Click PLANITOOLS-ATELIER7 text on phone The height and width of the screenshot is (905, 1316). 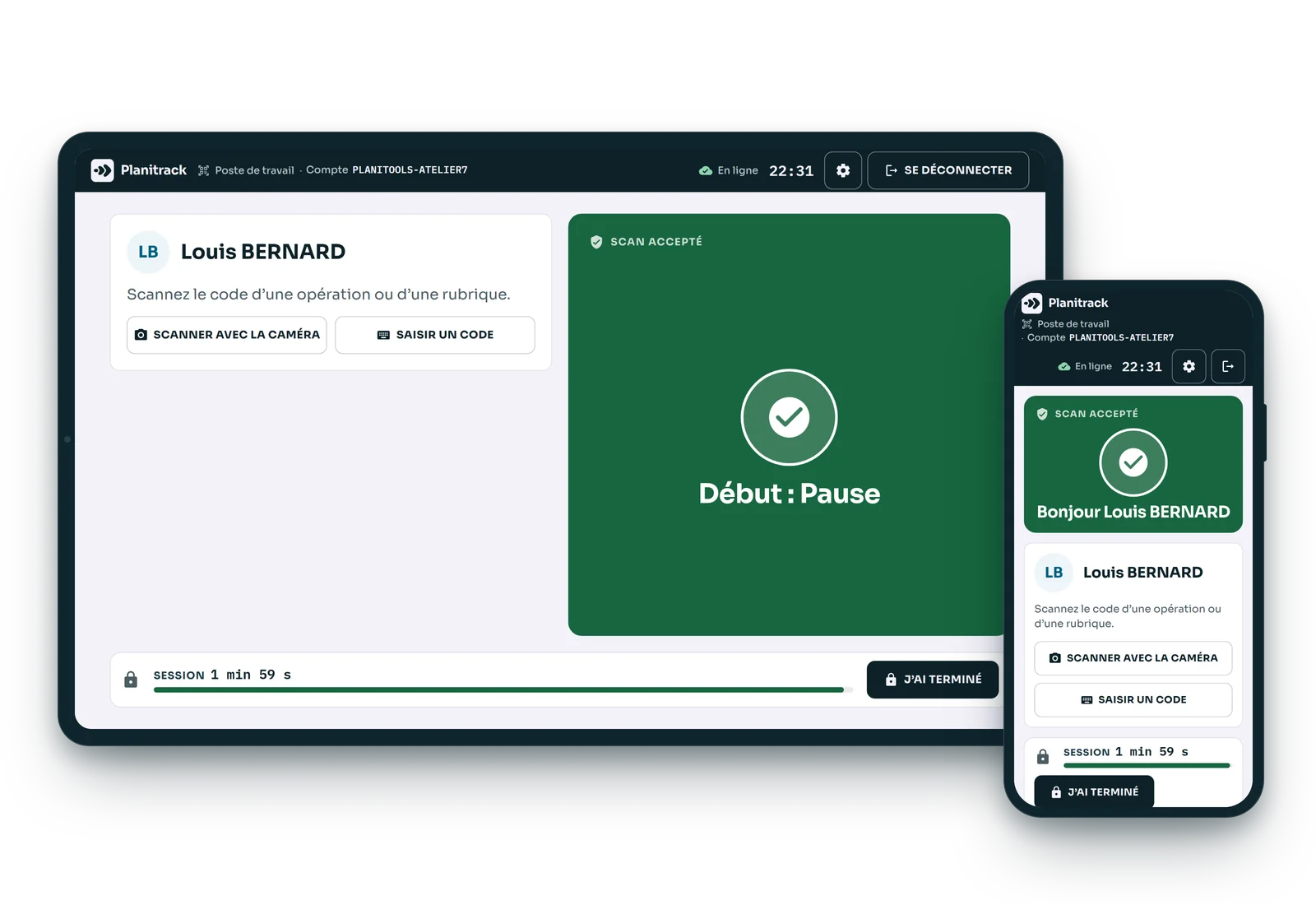click(1121, 338)
